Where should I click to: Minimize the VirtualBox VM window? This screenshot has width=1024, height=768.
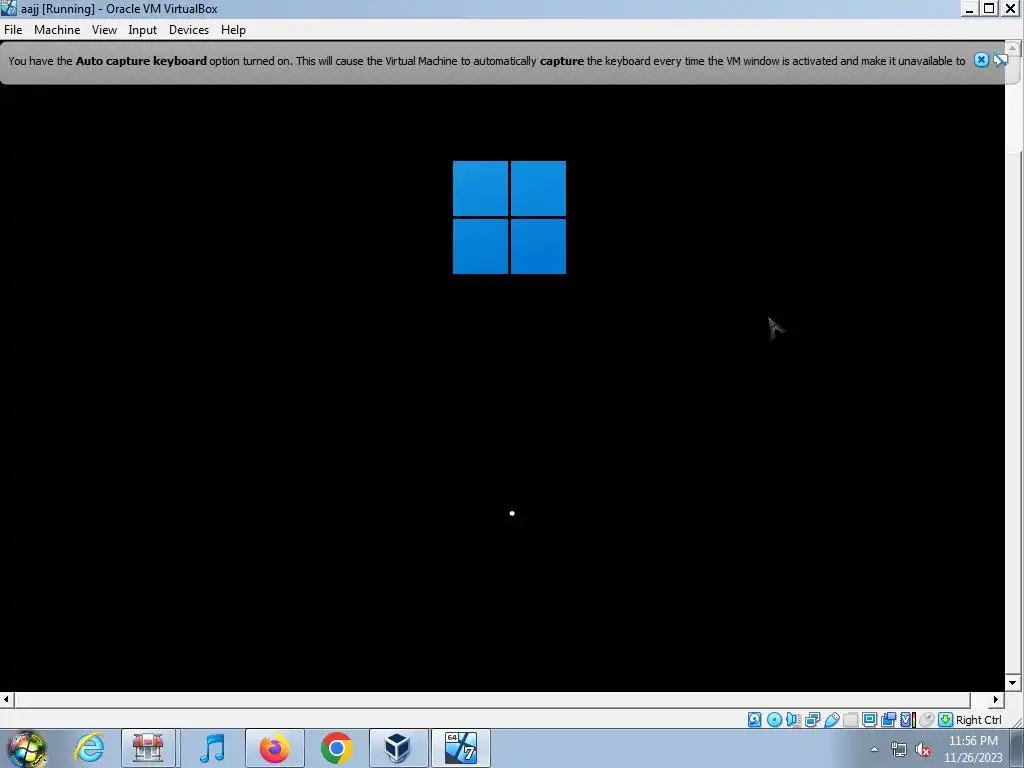[970, 8]
